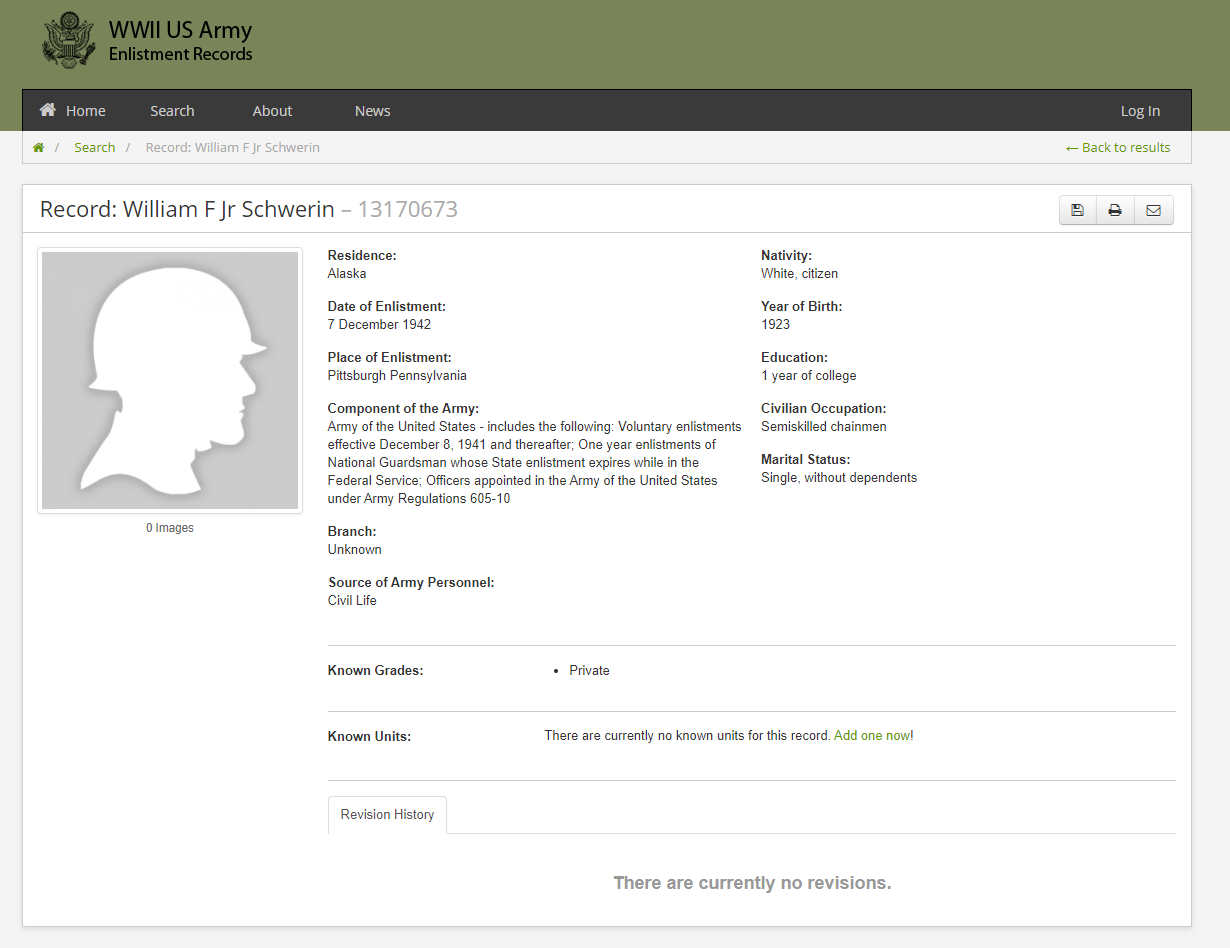Go to the About page
This screenshot has height=948, width=1230.
272,111
